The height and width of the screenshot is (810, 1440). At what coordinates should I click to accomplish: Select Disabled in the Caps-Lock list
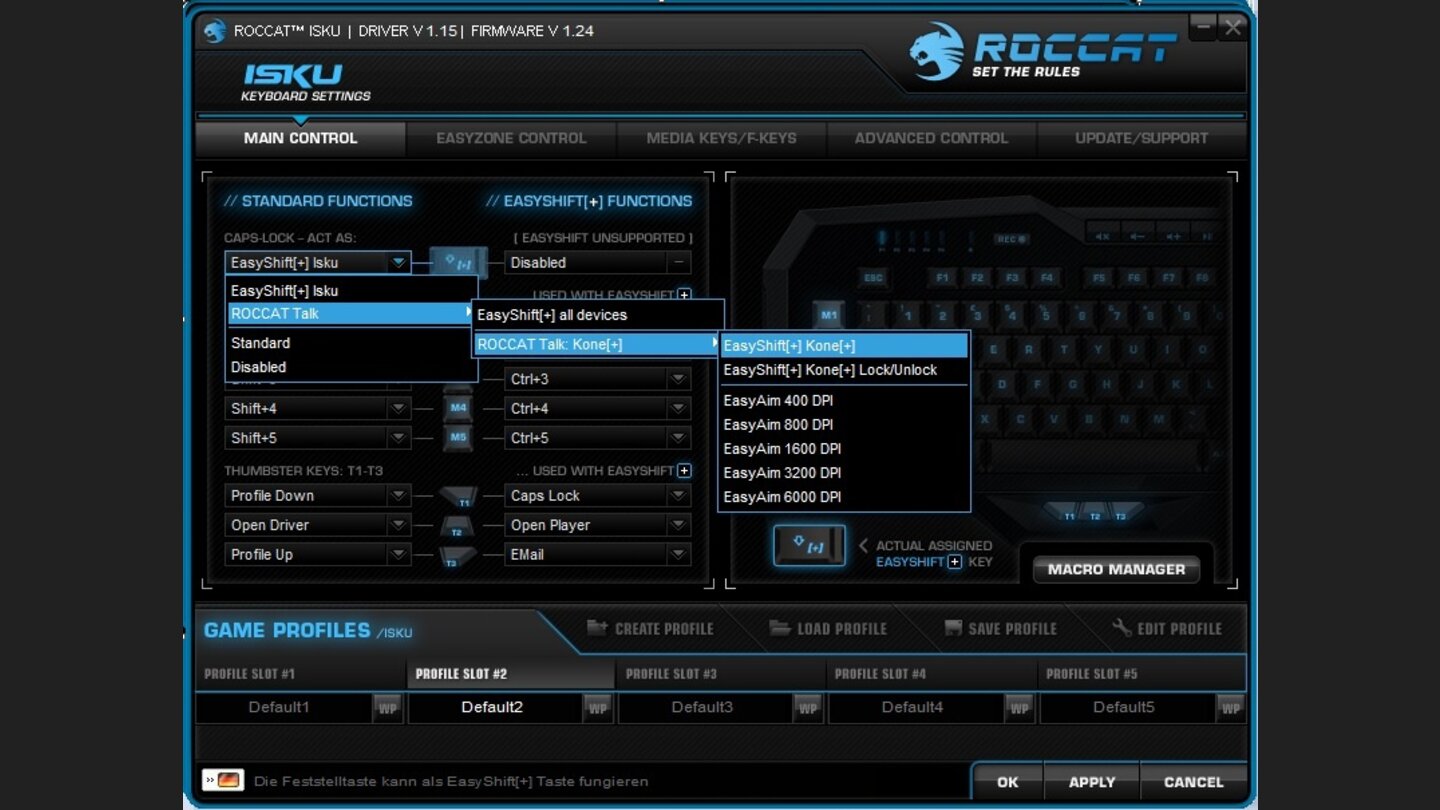point(349,367)
